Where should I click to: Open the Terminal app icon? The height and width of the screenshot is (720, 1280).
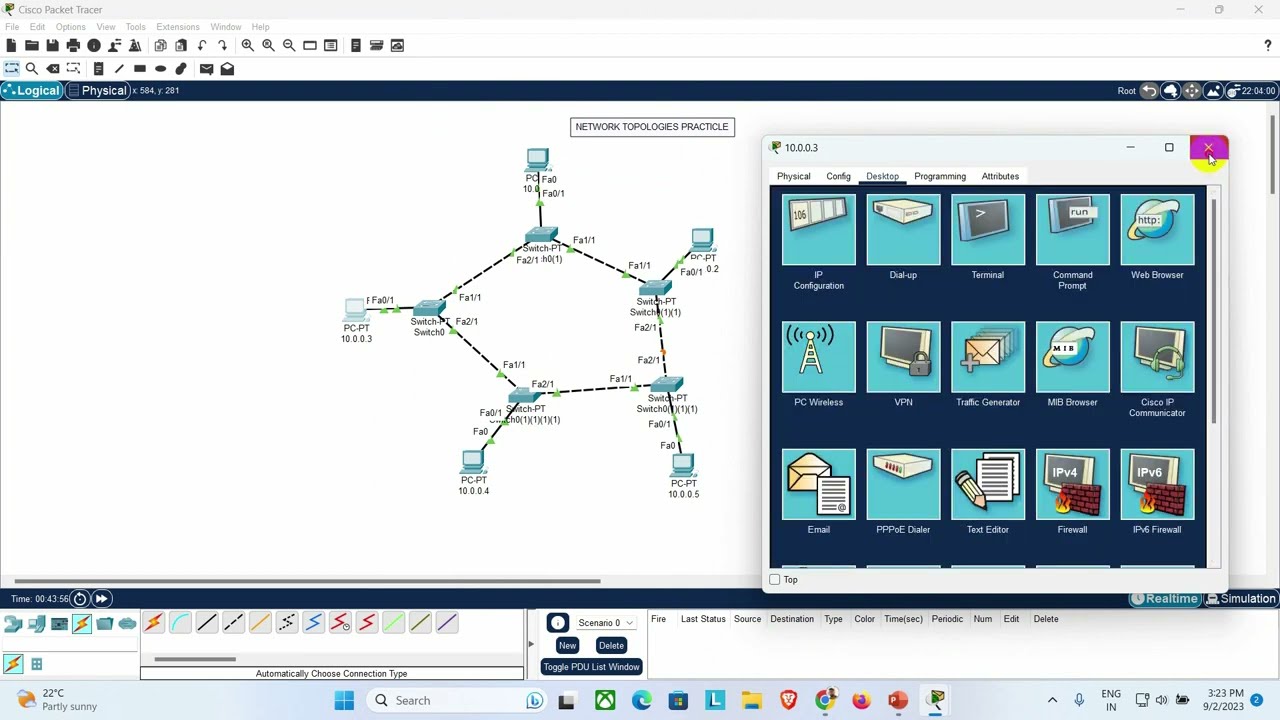click(988, 231)
